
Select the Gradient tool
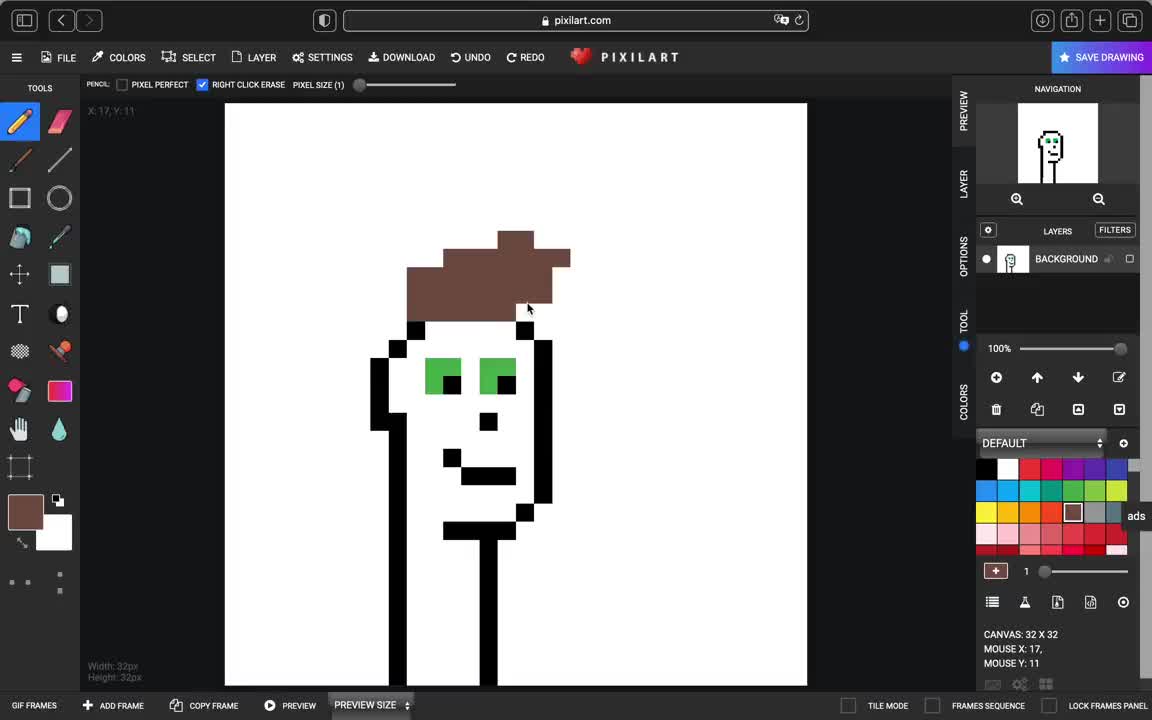coord(60,391)
